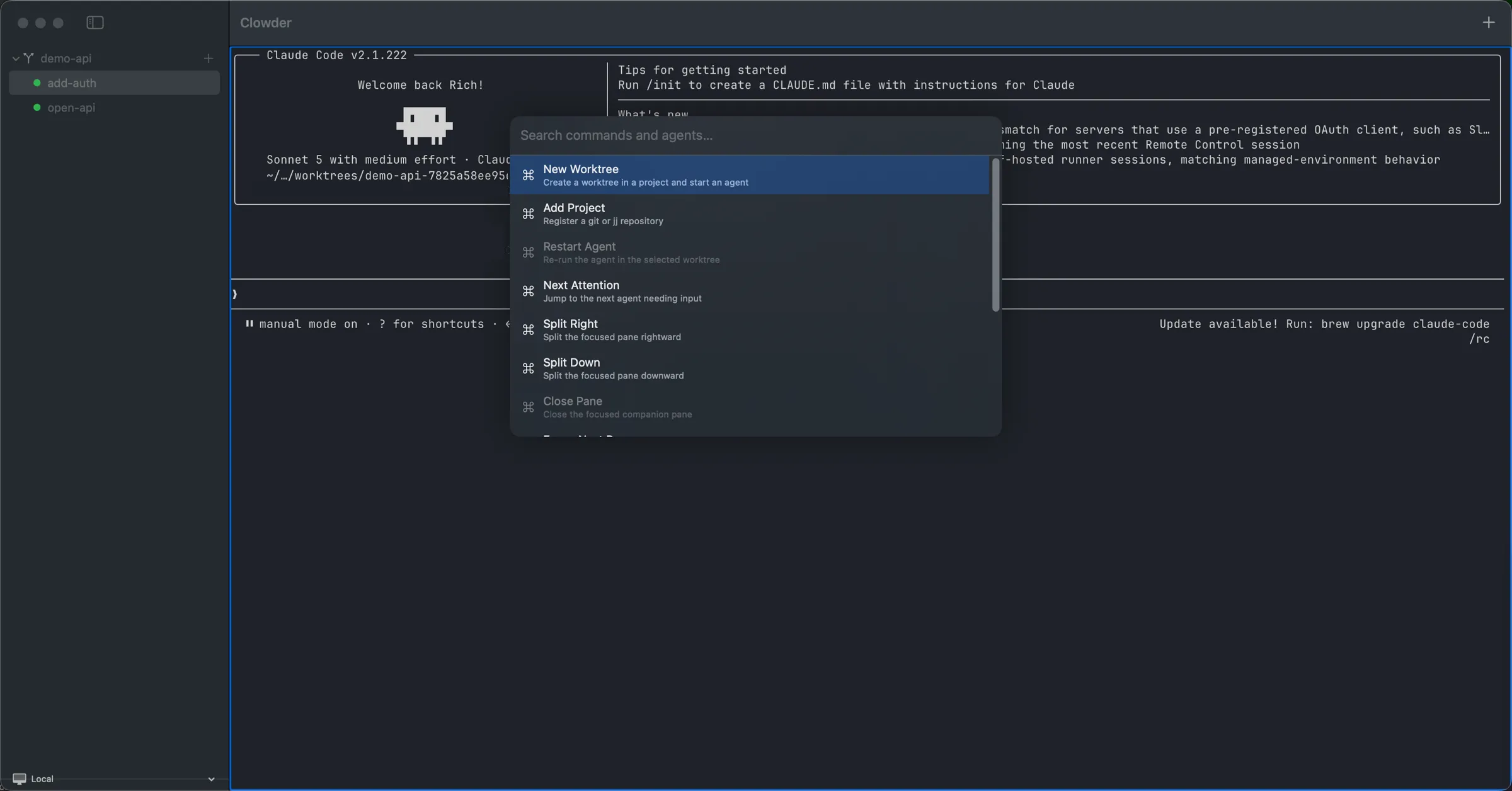
Task: Click the Claude Code pixel mascot
Action: [424, 125]
